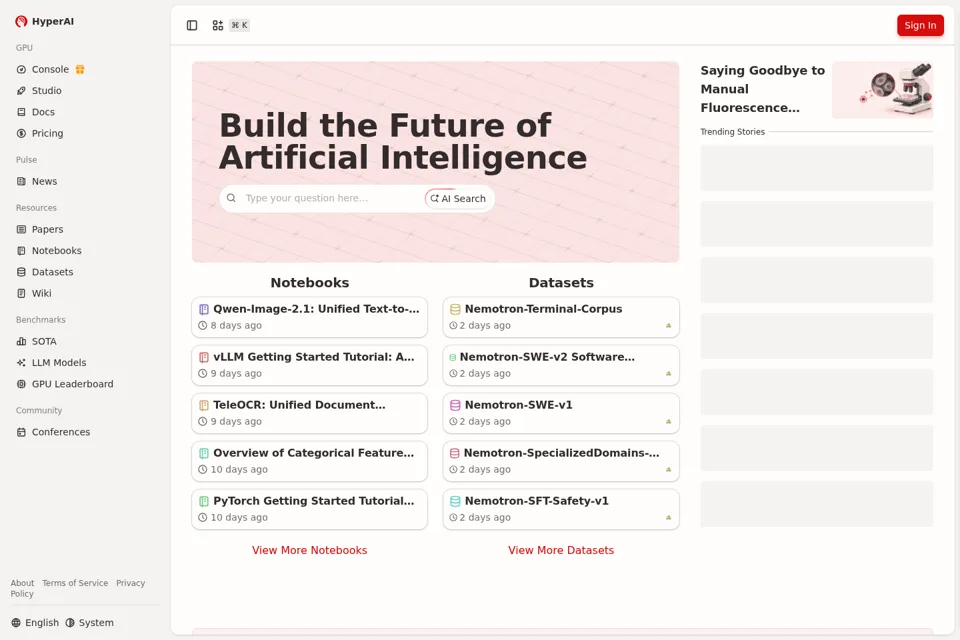Click the Conferences calendar icon
The image size is (960, 640).
(x=21, y=432)
